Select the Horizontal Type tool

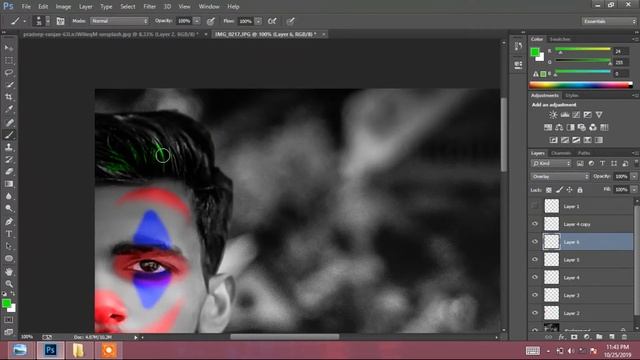click(x=9, y=234)
